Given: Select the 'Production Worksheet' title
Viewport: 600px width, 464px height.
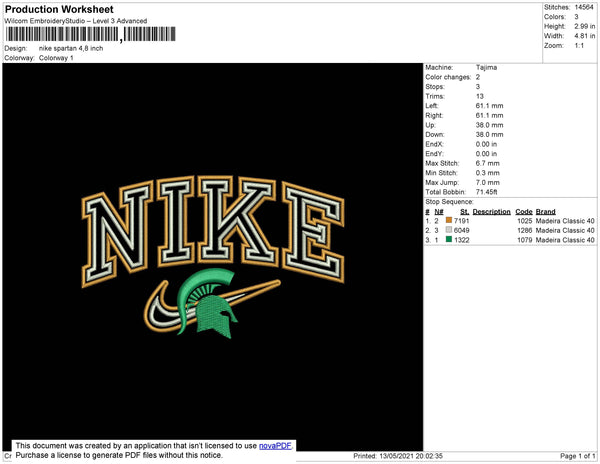Looking at the screenshot, I should pyautogui.click(x=59, y=10).
